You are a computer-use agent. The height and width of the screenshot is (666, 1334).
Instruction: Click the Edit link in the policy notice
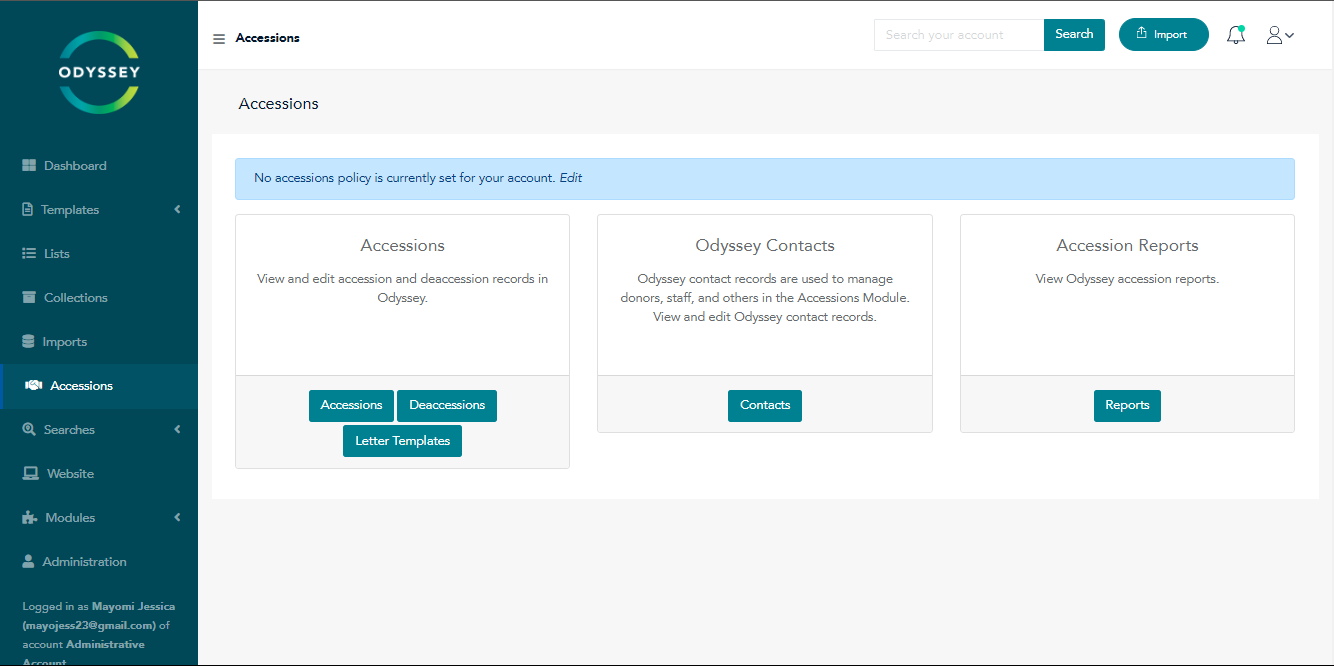coord(571,178)
